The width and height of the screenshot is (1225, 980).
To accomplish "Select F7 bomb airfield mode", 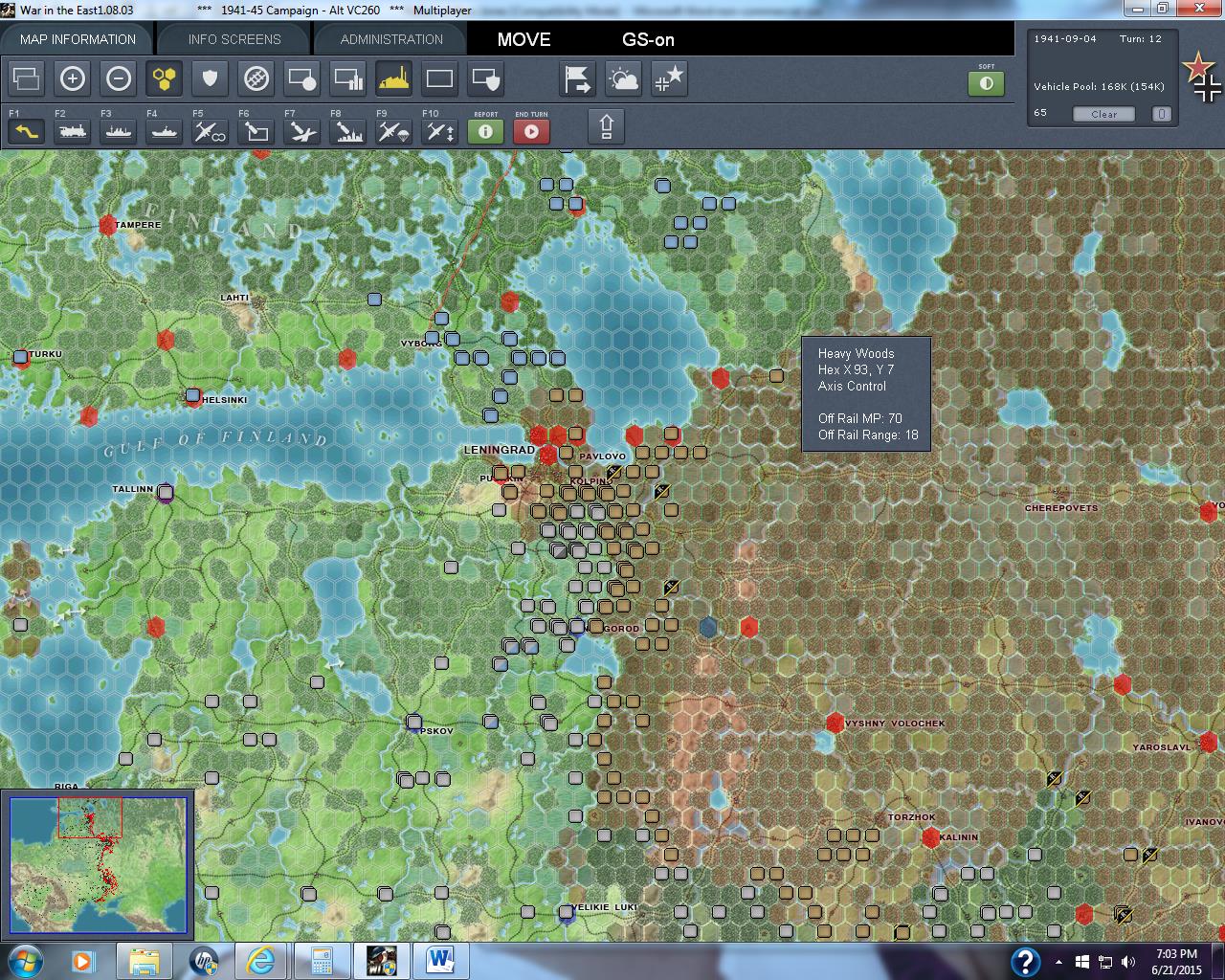I will click(x=302, y=131).
